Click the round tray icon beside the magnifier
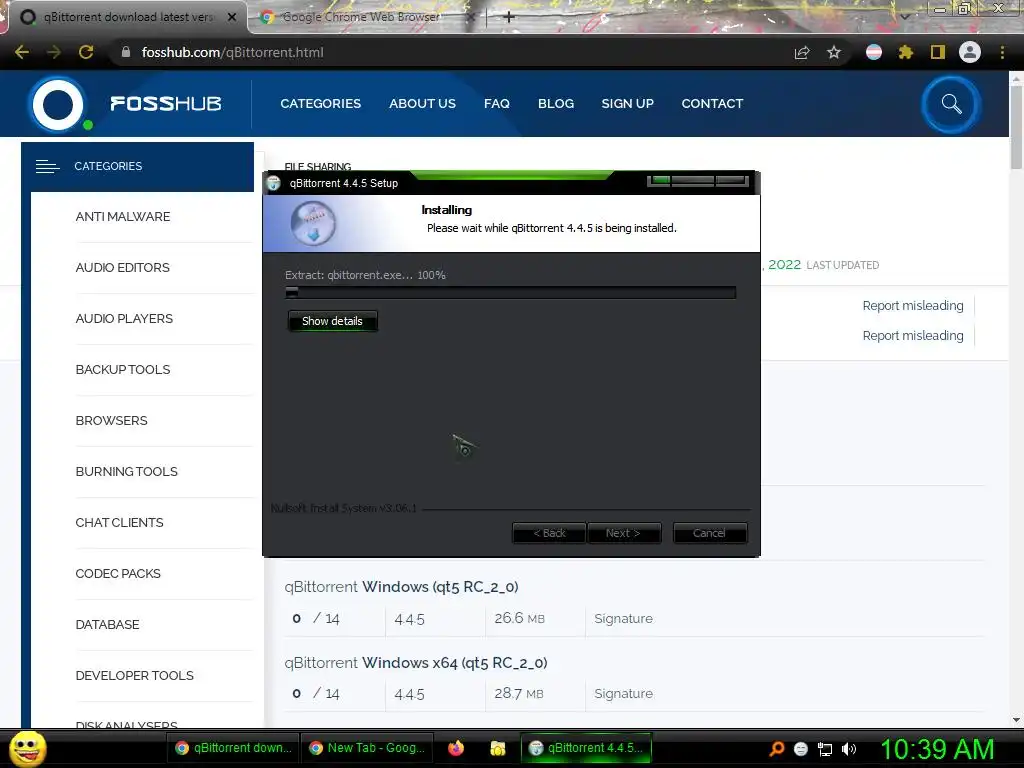 pyautogui.click(x=801, y=749)
